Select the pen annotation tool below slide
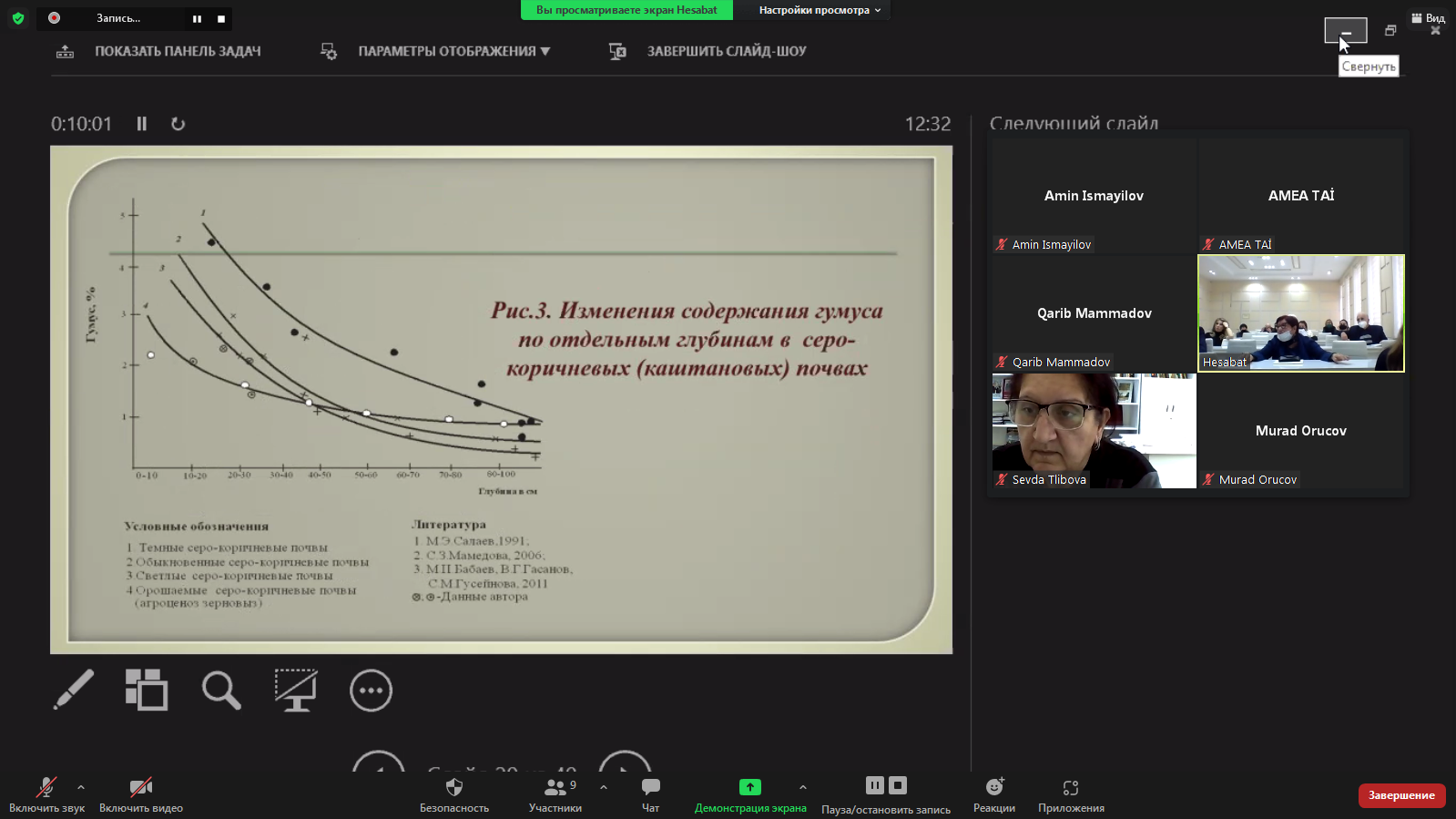 click(x=74, y=690)
